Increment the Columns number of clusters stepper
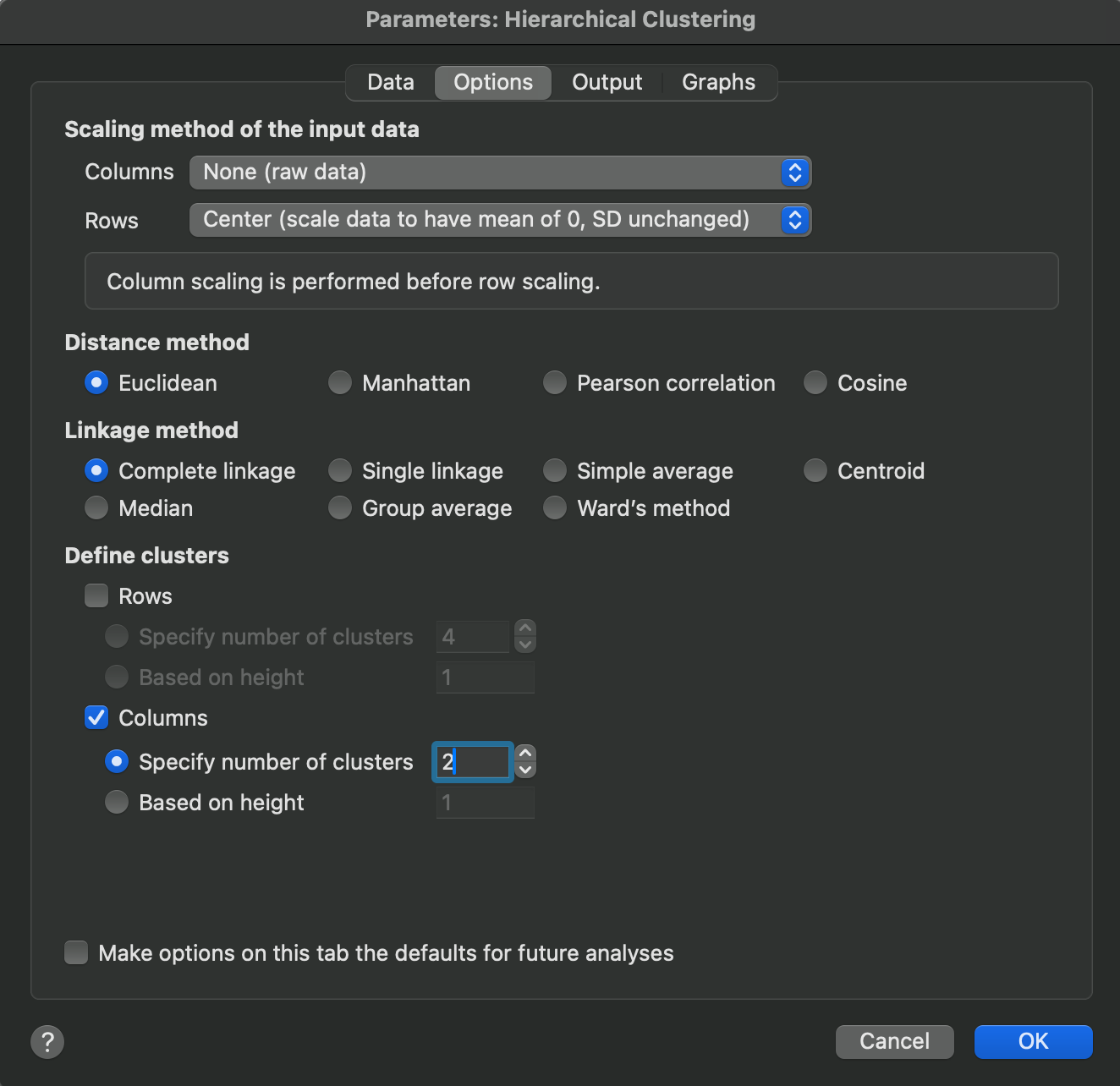1120x1086 pixels. tap(525, 753)
